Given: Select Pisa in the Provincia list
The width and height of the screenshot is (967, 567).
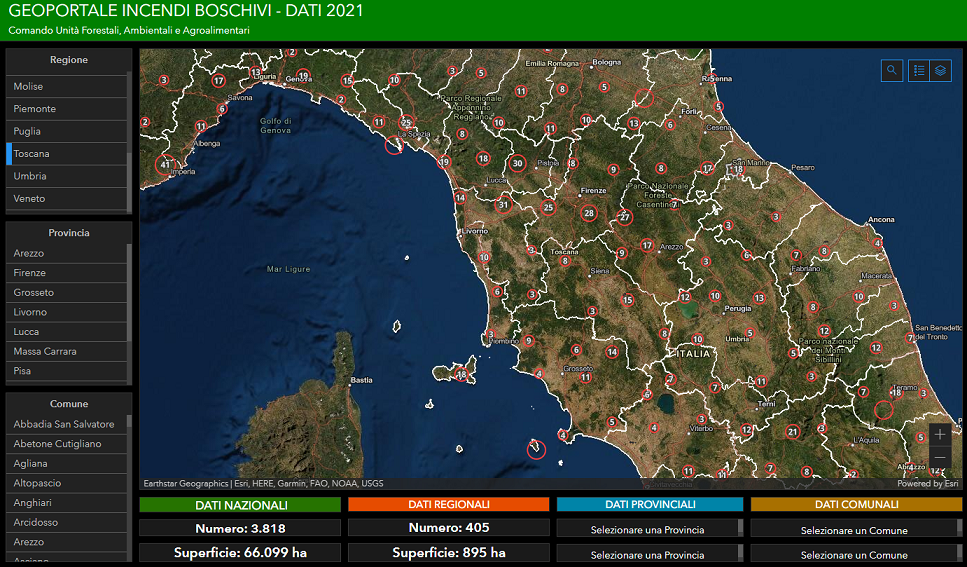Looking at the screenshot, I should click(x=67, y=371).
